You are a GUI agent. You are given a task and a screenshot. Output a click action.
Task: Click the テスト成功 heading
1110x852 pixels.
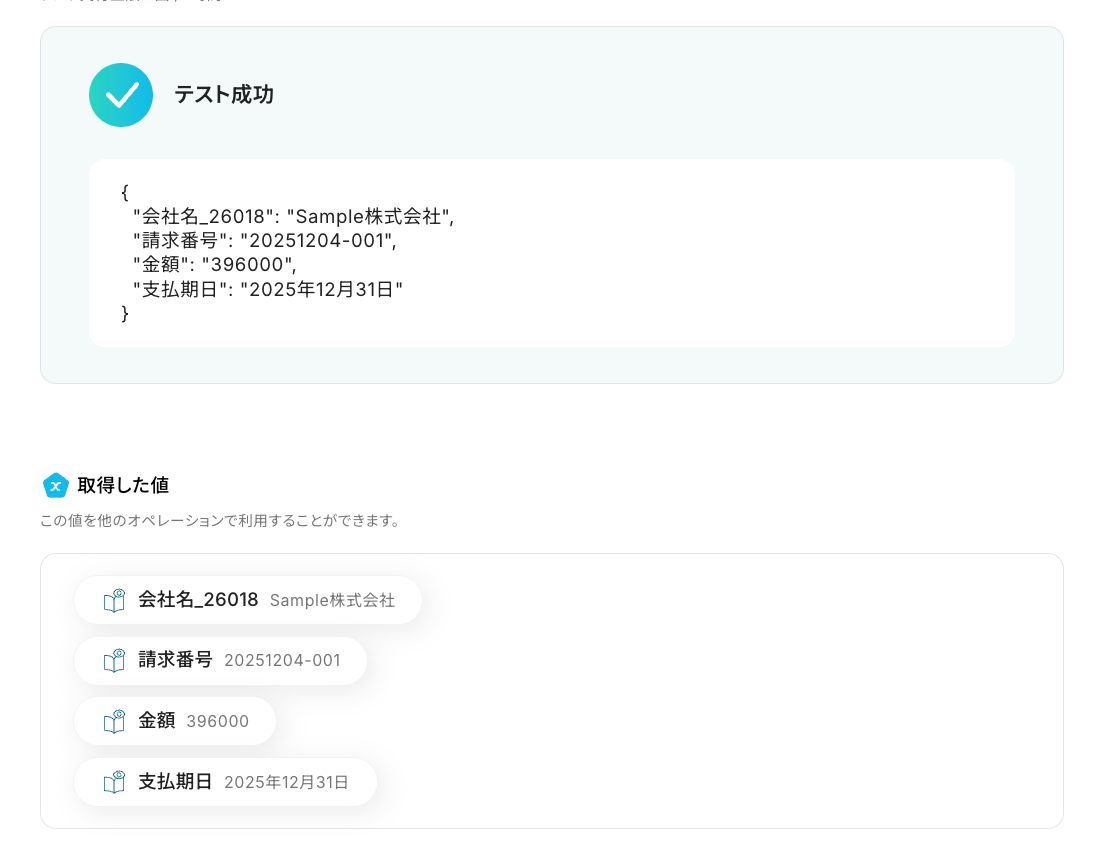(224, 95)
